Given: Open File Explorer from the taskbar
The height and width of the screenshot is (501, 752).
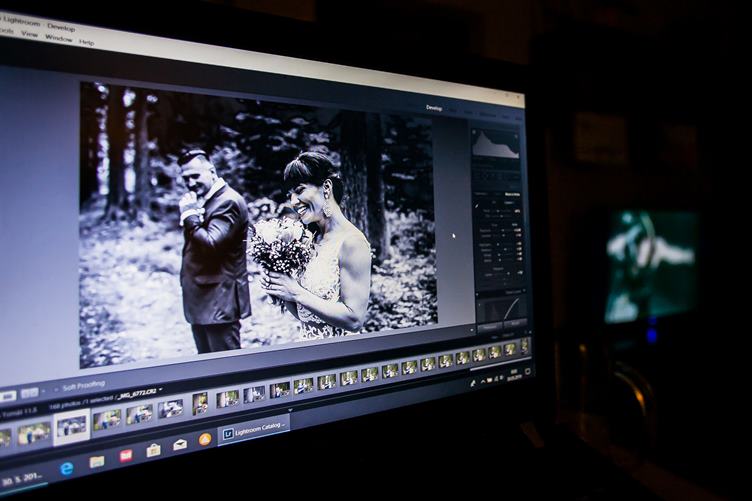Looking at the screenshot, I should (96, 461).
